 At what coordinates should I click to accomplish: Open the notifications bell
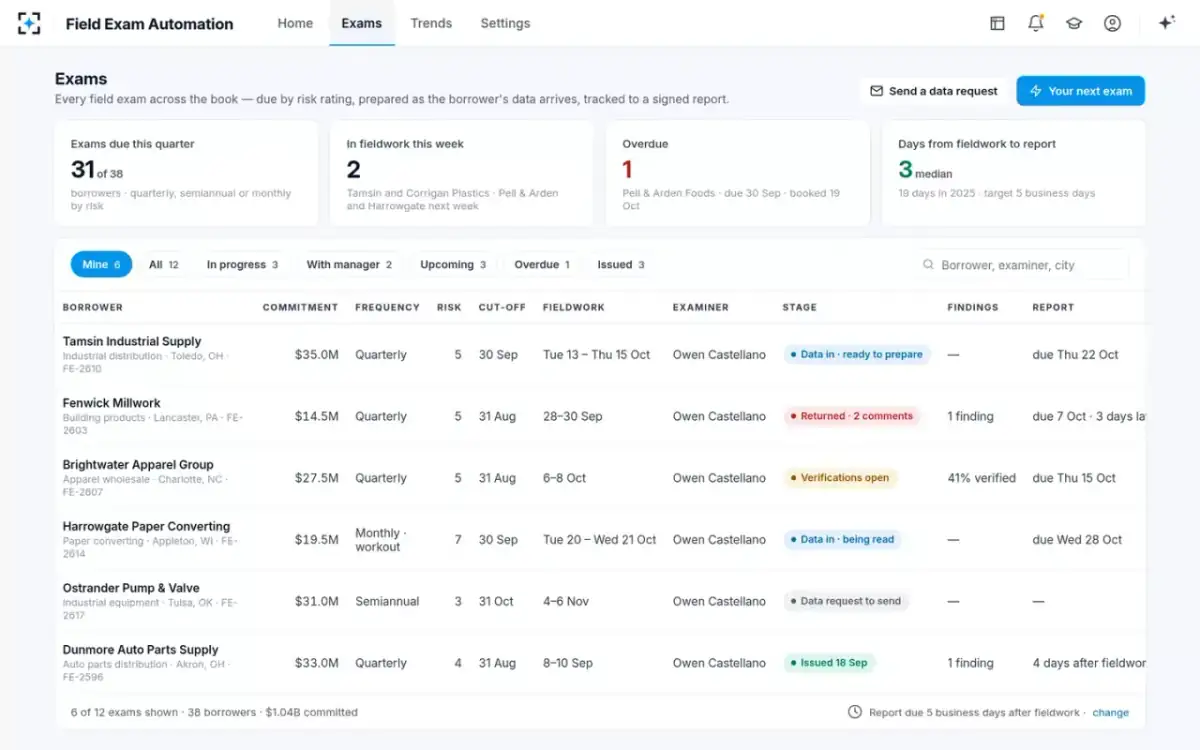click(x=1036, y=23)
